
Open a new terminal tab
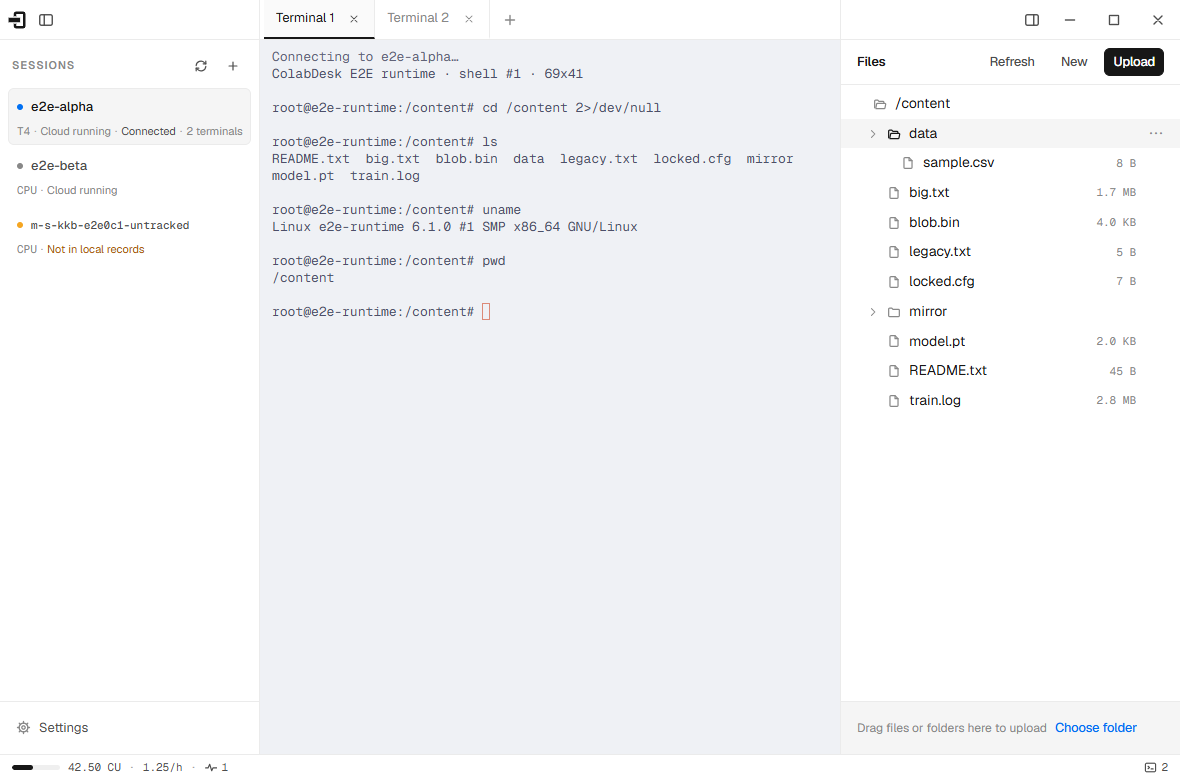pyautogui.click(x=509, y=20)
